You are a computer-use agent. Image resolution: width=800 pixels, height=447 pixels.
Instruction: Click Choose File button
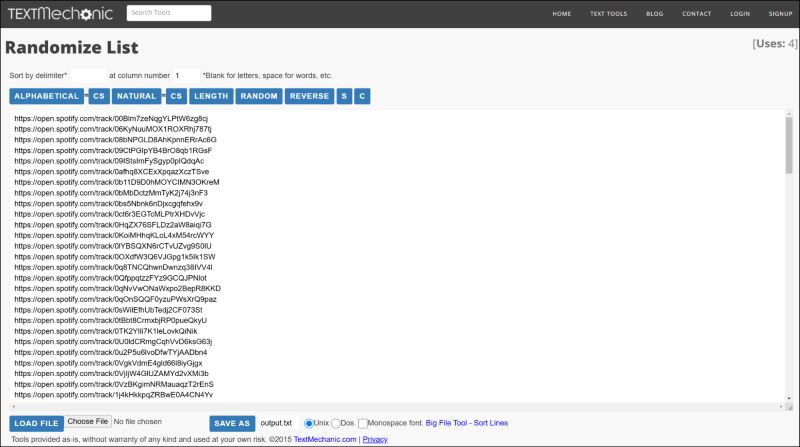click(88, 421)
